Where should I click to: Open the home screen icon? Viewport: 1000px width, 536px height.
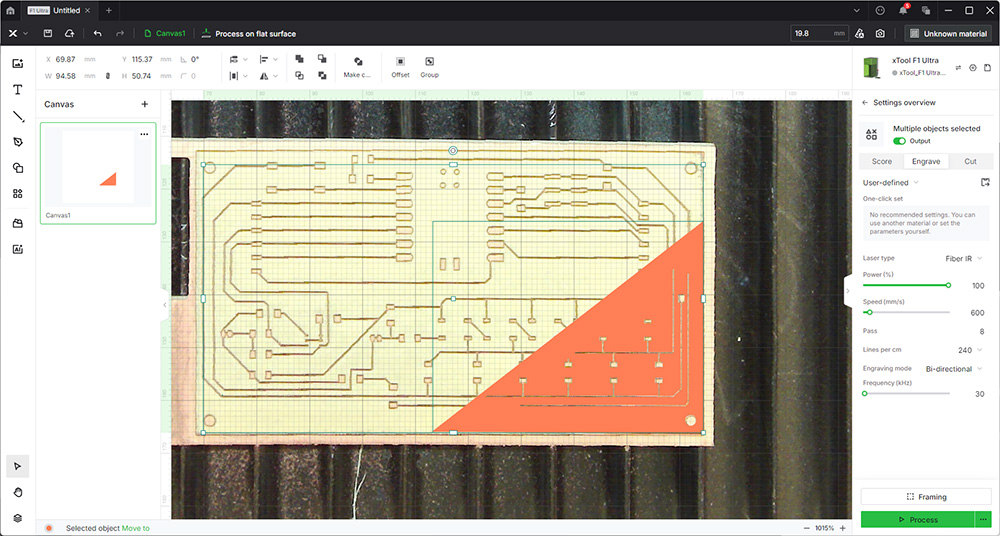10,11
